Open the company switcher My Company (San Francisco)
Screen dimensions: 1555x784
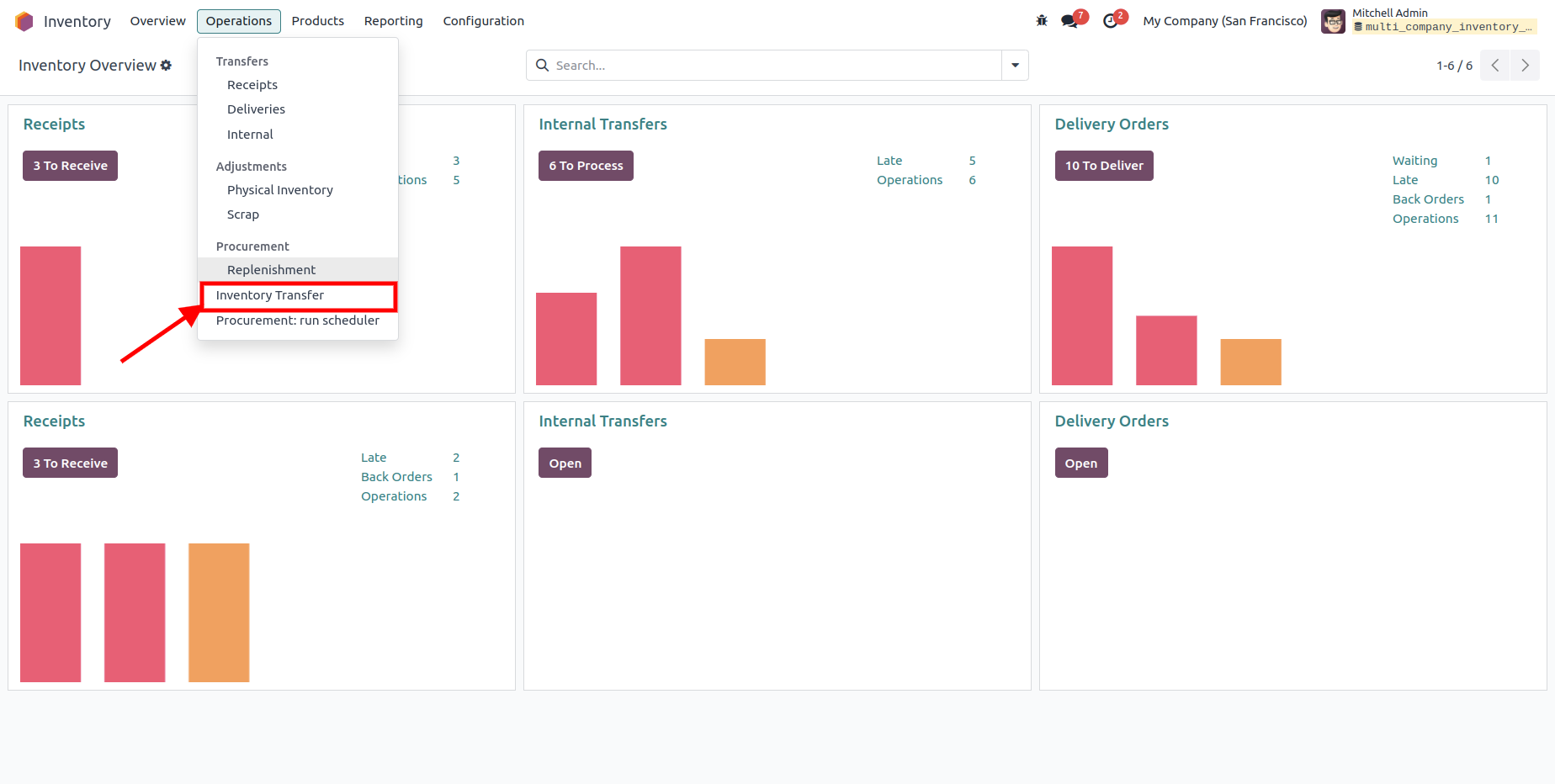tap(1224, 21)
